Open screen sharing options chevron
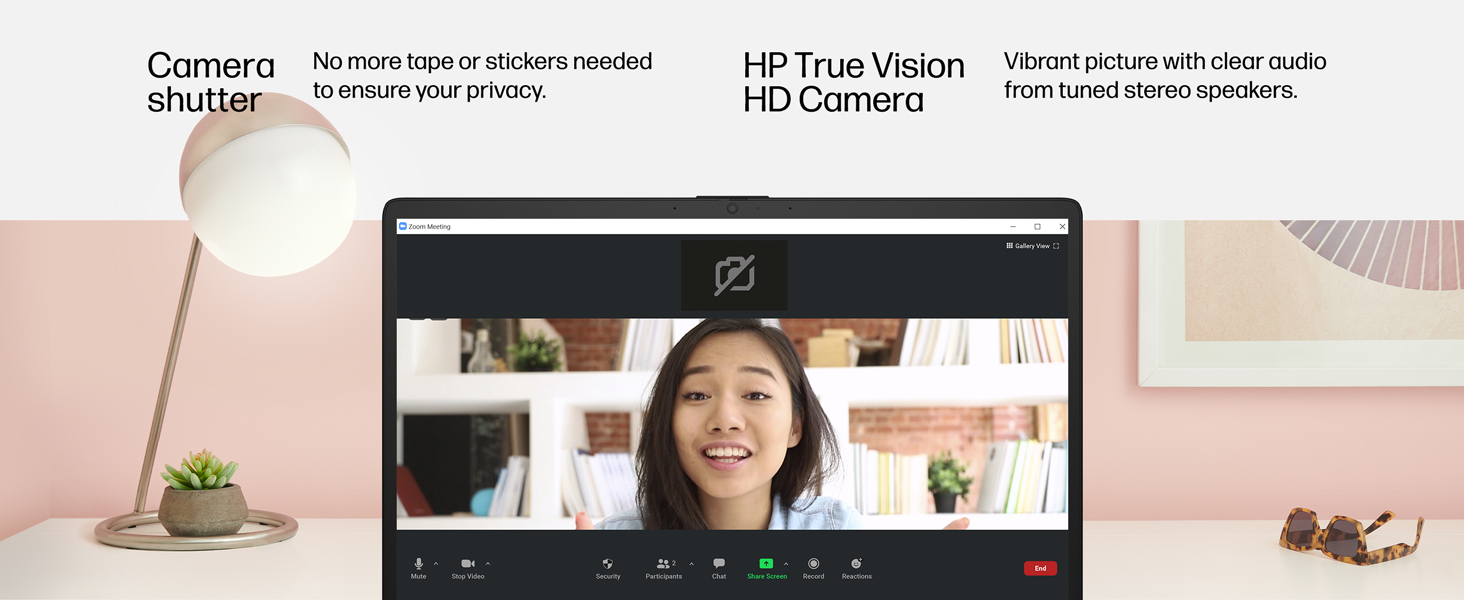The width and height of the screenshot is (1464, 600). pyautogui.click(x=786, y=563)
